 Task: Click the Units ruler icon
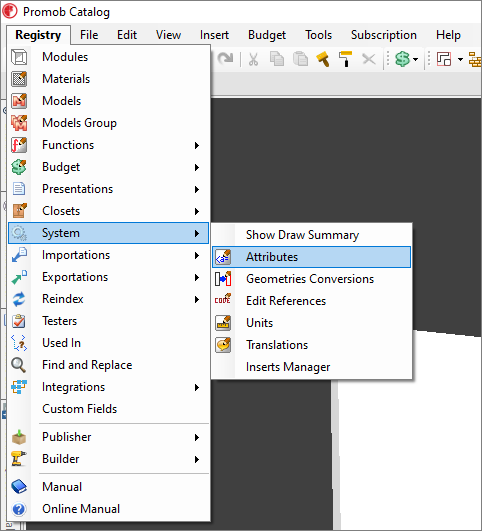click(223, 323)
